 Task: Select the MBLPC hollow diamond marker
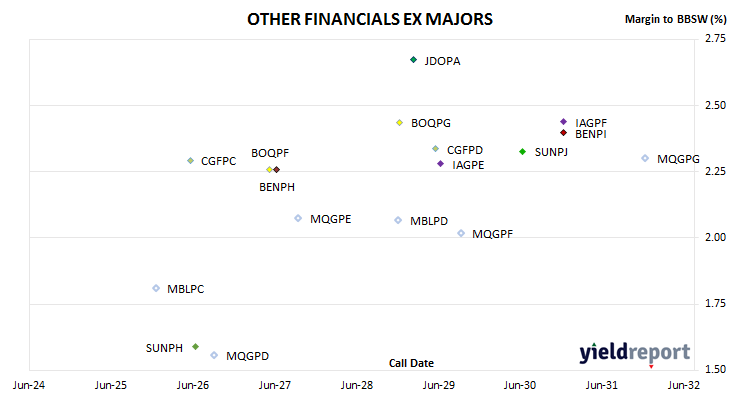click(156, 288)
